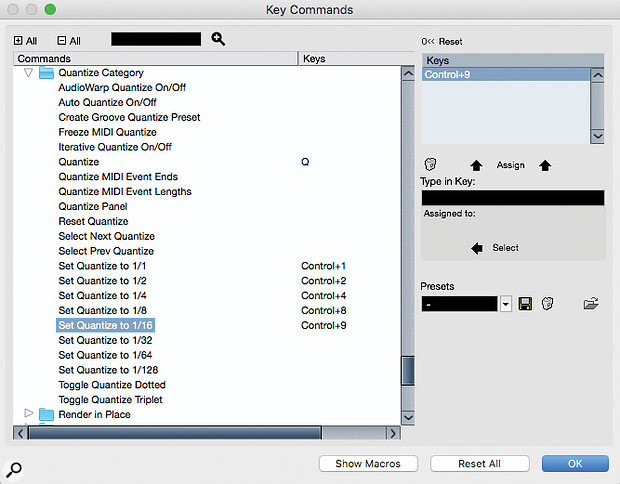The height and width of the screenshot is (484, 620).
Task: Collapse the Quantize Category tree
Action: [x=28, y=73]
